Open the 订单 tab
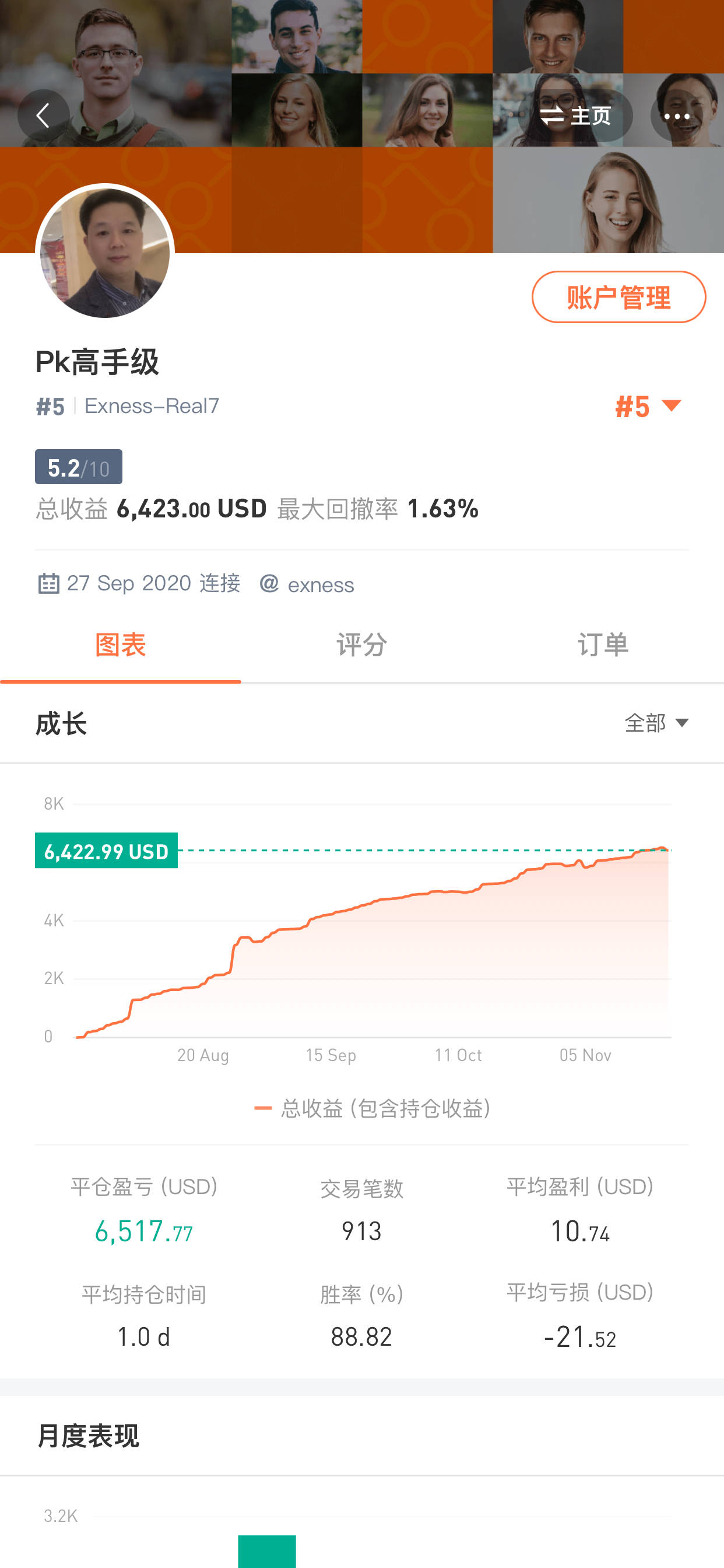 [x=602, y=645]
